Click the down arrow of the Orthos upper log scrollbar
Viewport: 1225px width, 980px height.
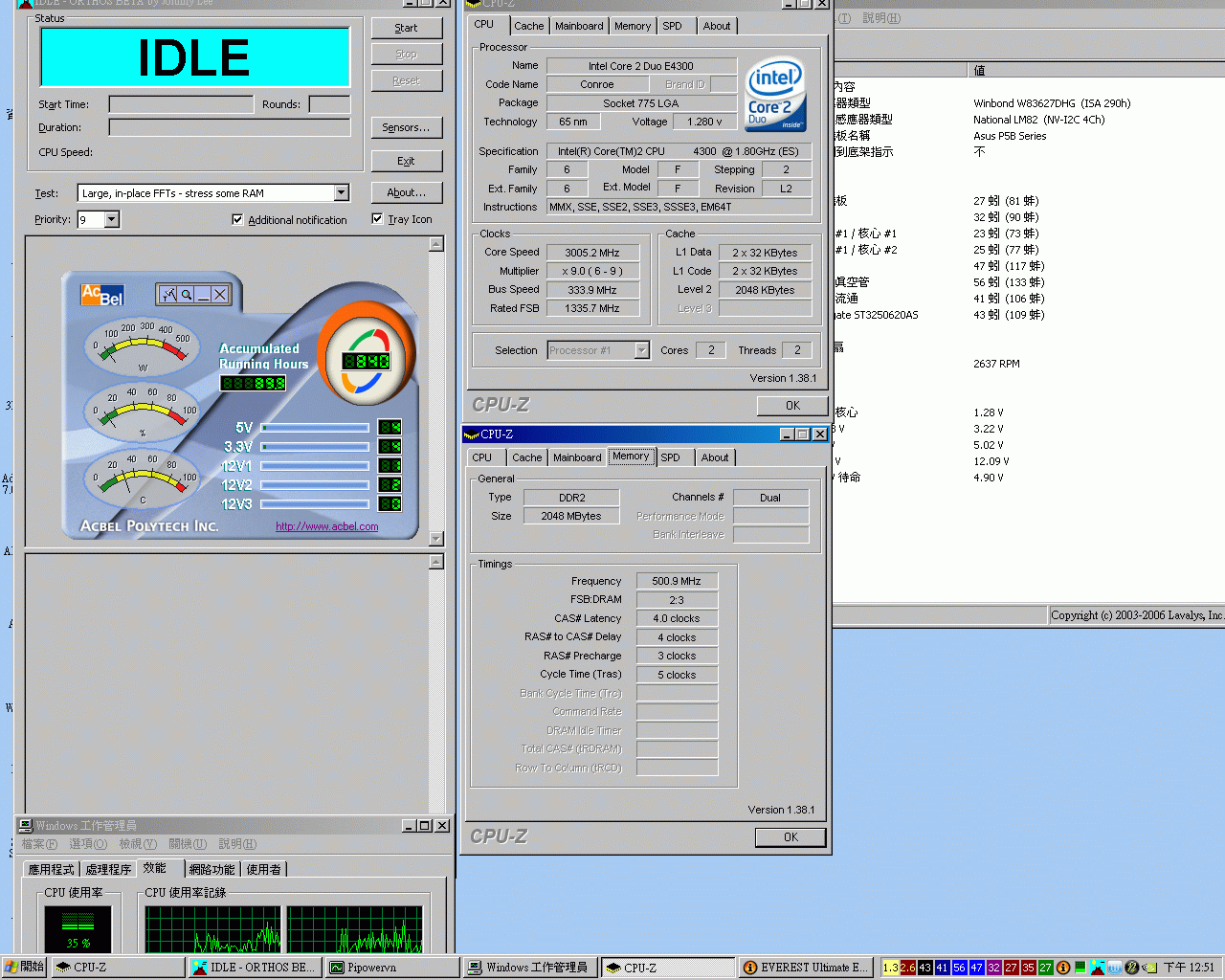coord(436,539)
